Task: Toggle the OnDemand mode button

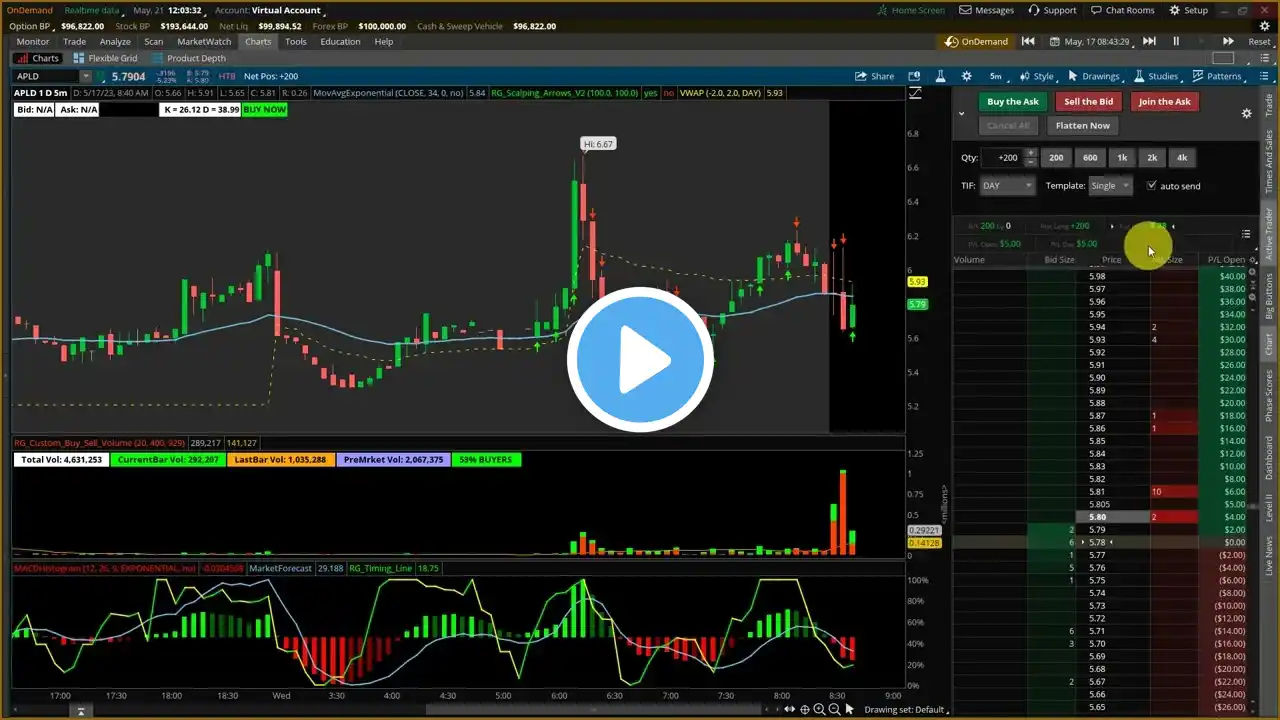Action: coord(976,41)
